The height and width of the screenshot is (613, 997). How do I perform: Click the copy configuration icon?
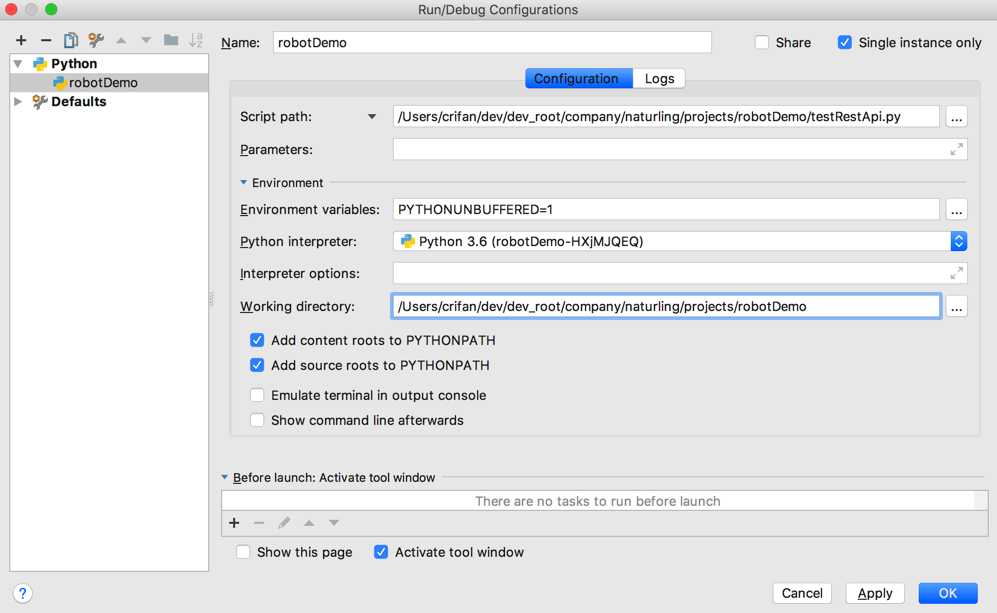(x=71, y=40)
